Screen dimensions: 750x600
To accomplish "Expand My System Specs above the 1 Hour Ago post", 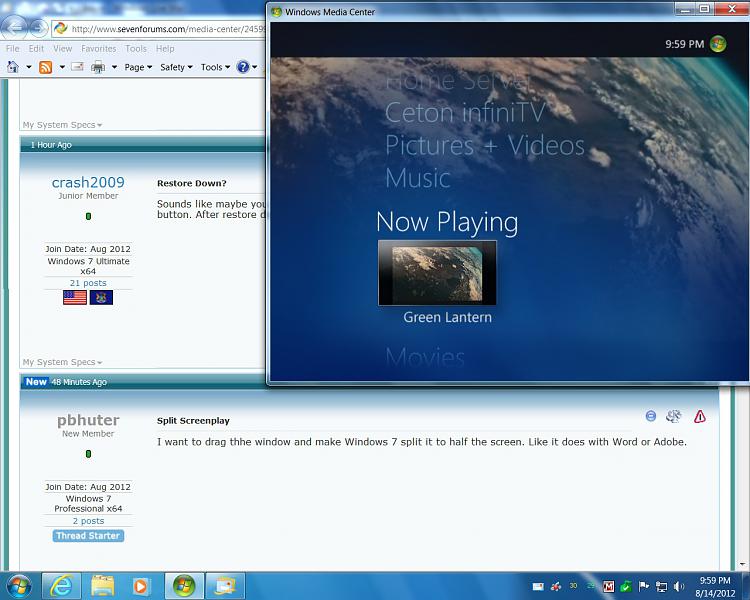I will [62, 125].
